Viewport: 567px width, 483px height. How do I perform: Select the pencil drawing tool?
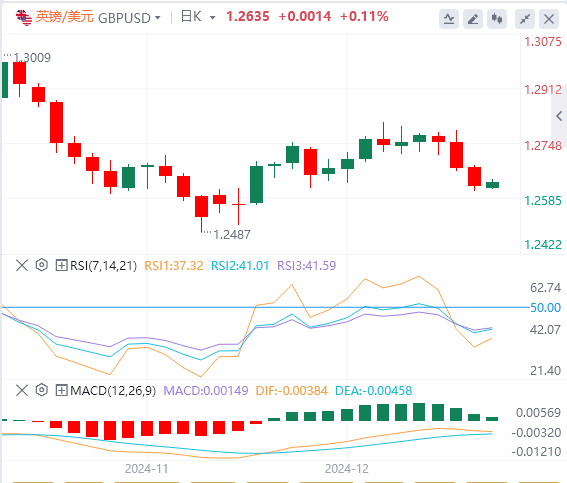(x=473, y=19)
